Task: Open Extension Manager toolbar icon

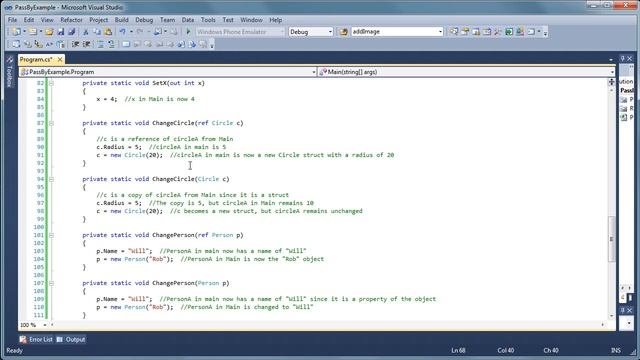Action: [520, 32]
